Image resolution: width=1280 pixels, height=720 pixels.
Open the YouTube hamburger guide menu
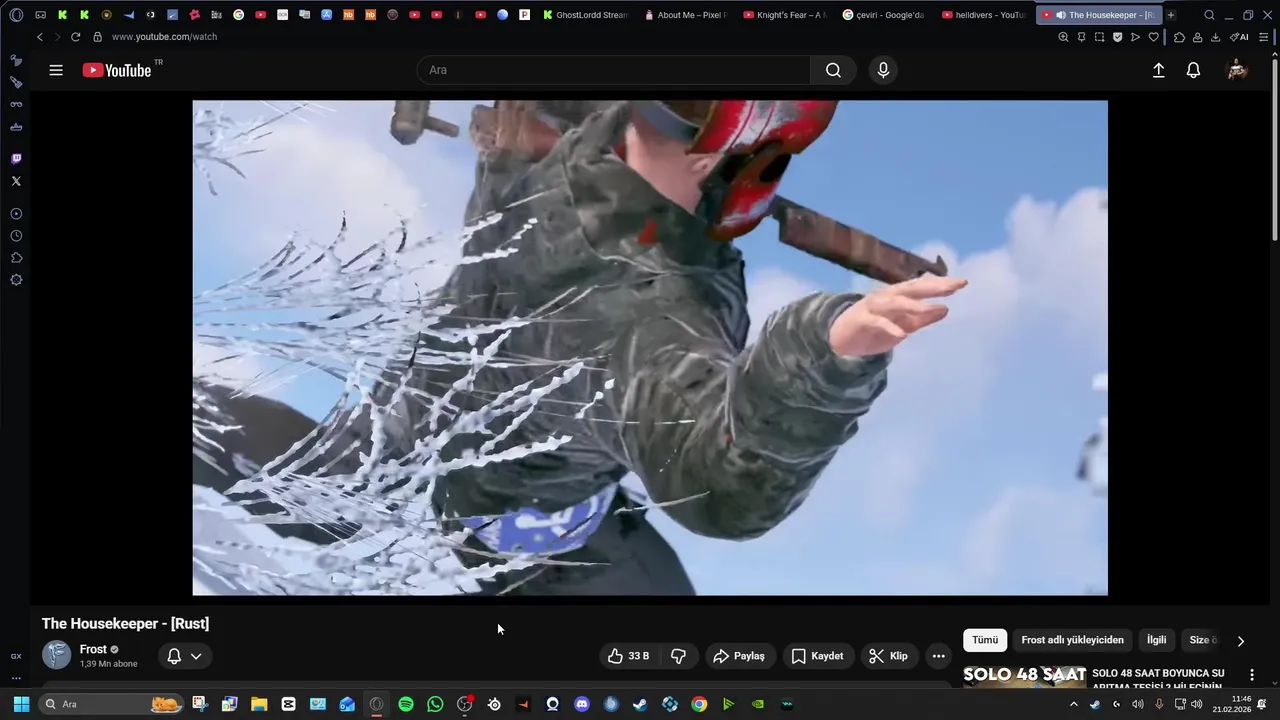pyautogui.click(x=56, y=70)
